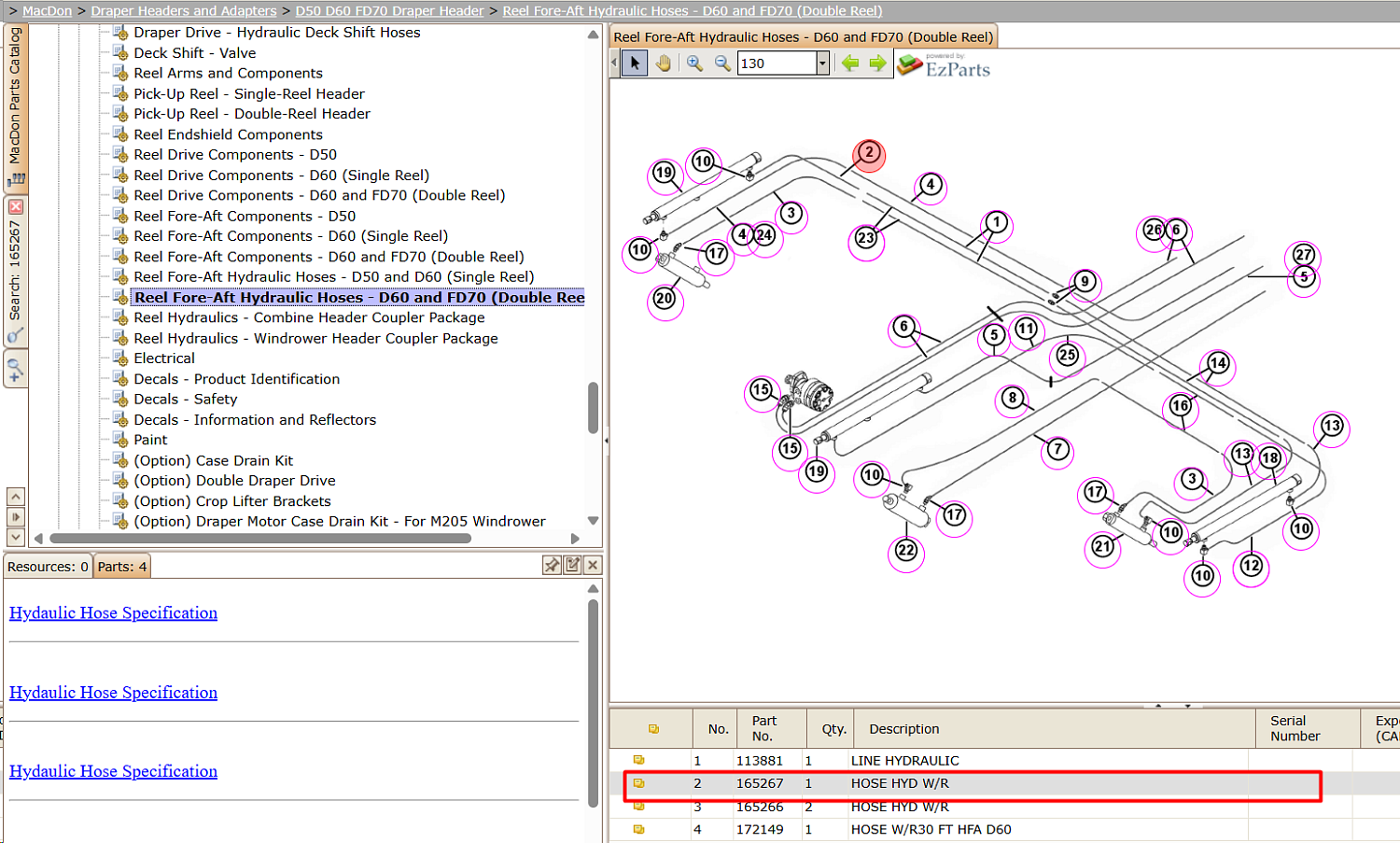The width and height of the screenshot is (1400, 843).
Task: Open Pick-Up Reel - Single-Reel Header item
Action: pyautogui.click(x=249, y=93)
